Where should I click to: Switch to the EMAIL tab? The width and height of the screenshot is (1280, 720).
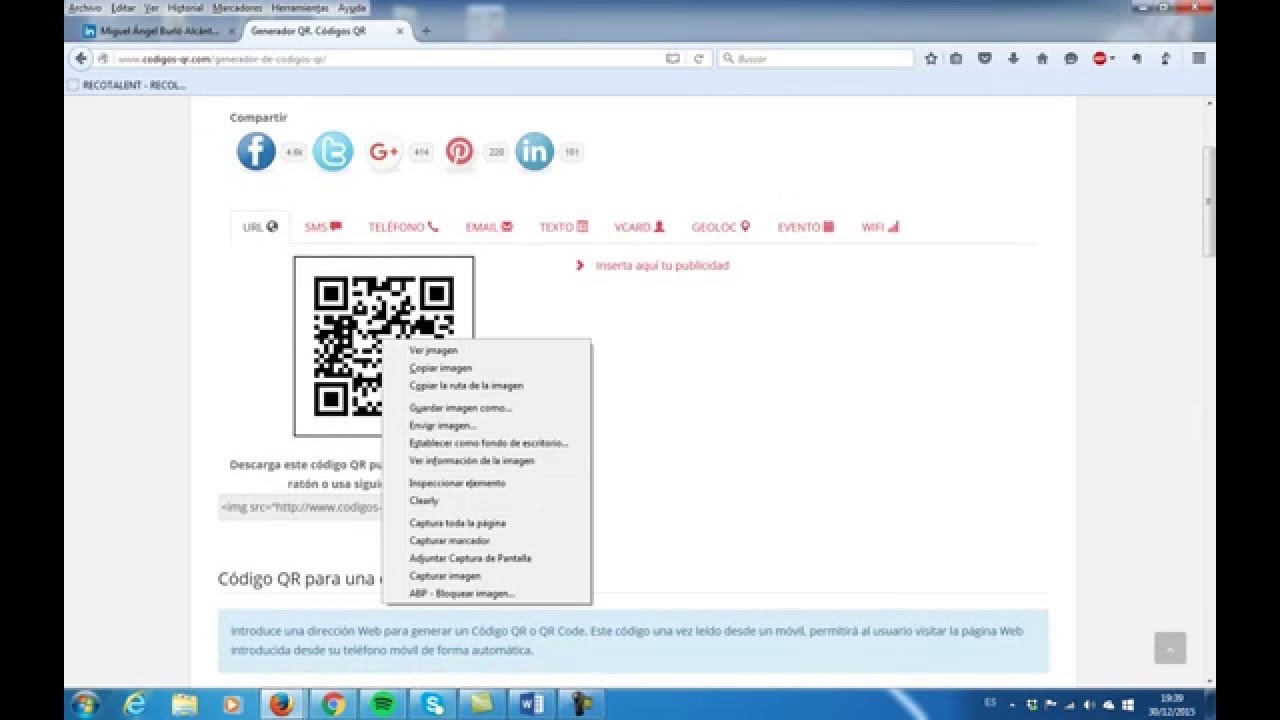489,227
